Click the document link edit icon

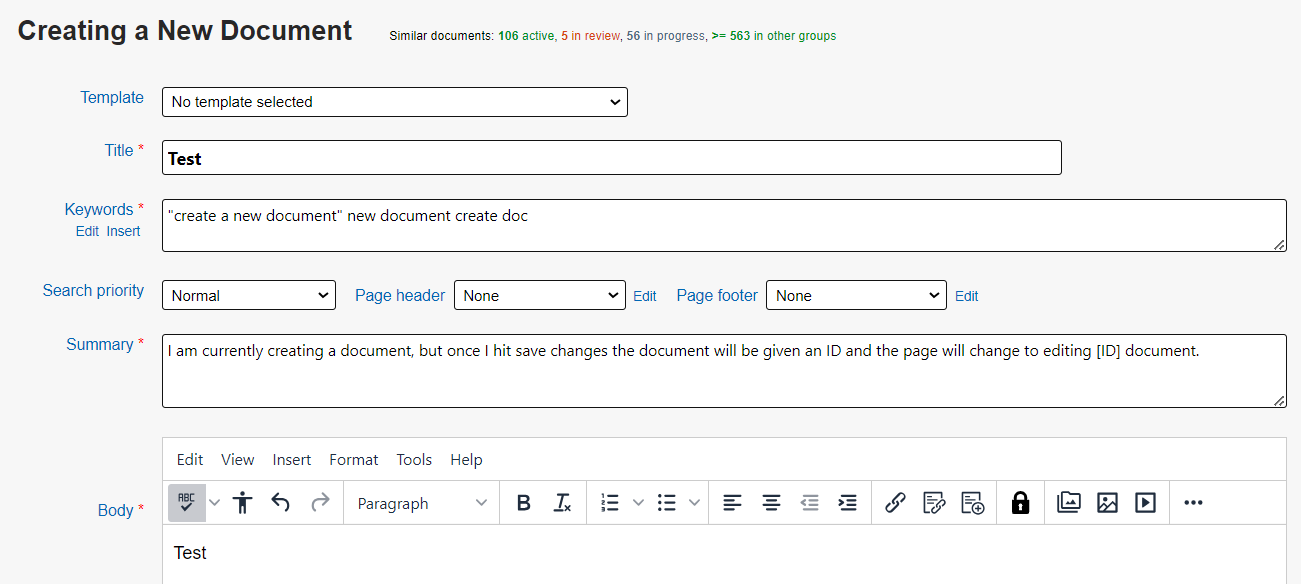(x=934, y=503)
